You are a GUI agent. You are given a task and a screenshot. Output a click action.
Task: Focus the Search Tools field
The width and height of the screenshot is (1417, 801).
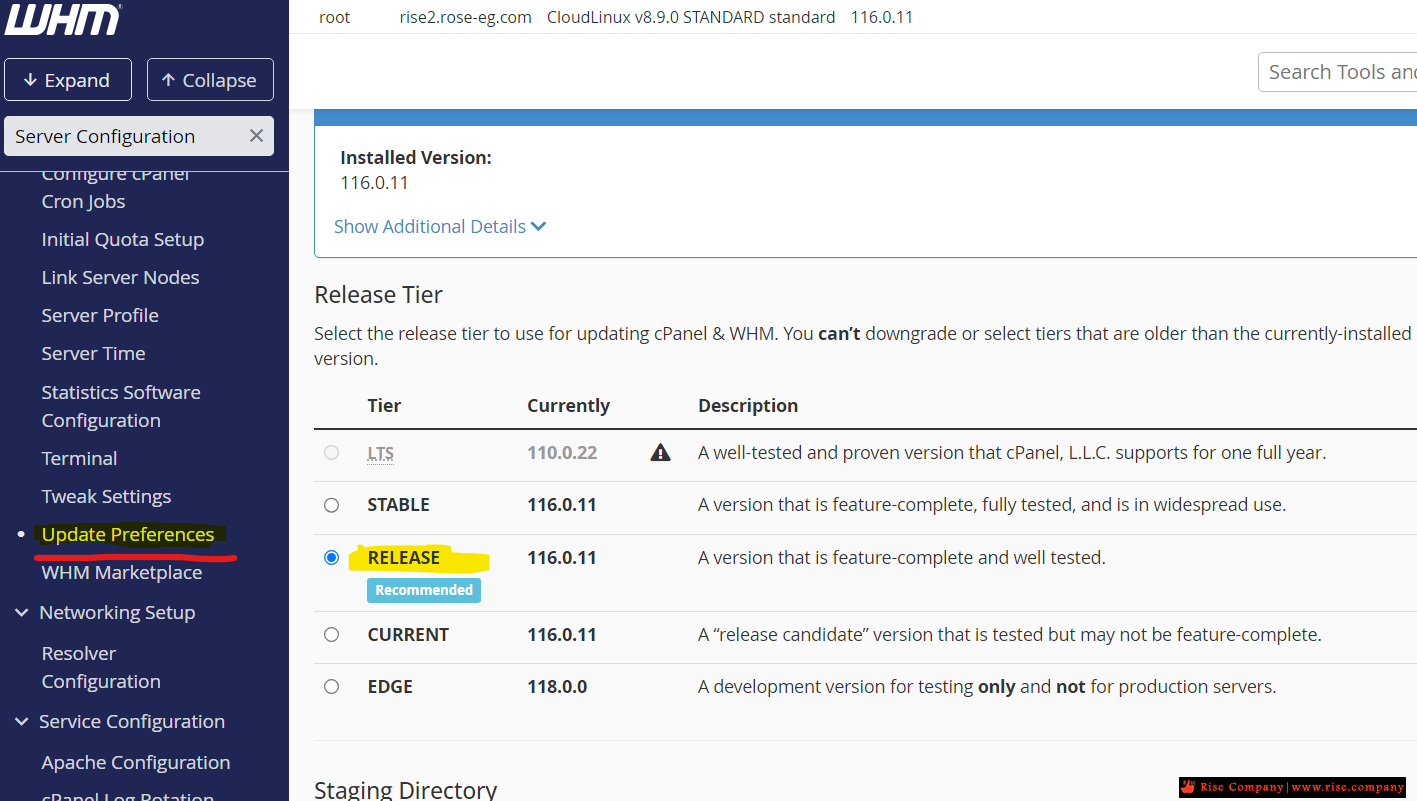[x=1337, y=72]
